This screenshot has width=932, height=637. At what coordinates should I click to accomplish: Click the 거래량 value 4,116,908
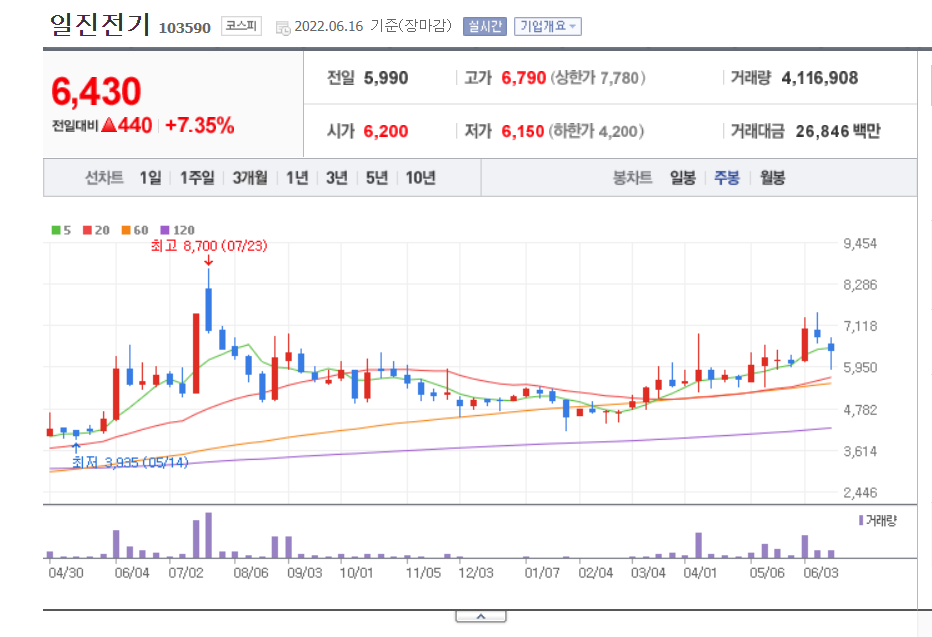point(820,78)
